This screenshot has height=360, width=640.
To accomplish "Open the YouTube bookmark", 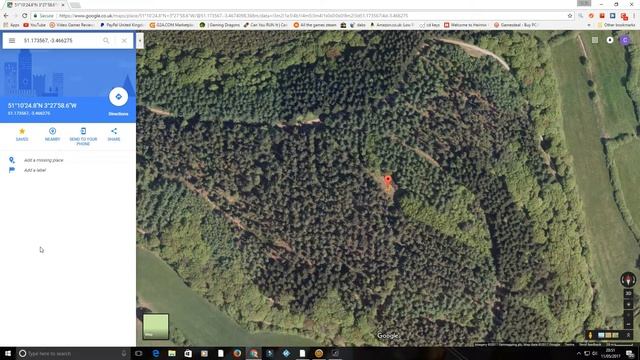I will pos(34,25).
